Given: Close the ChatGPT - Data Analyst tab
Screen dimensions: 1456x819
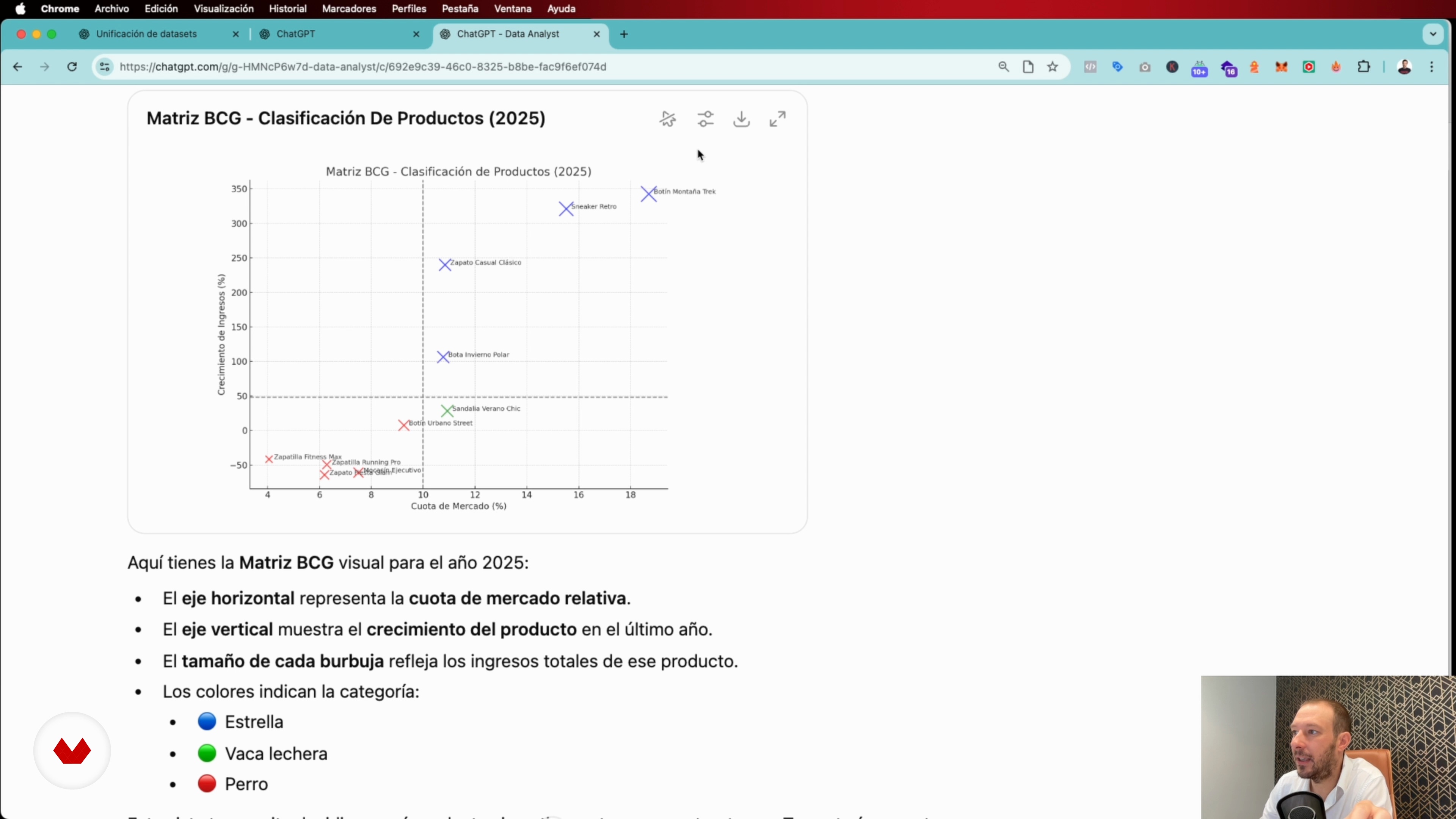Looking at the screenshot, I should (x=596, y=34).
